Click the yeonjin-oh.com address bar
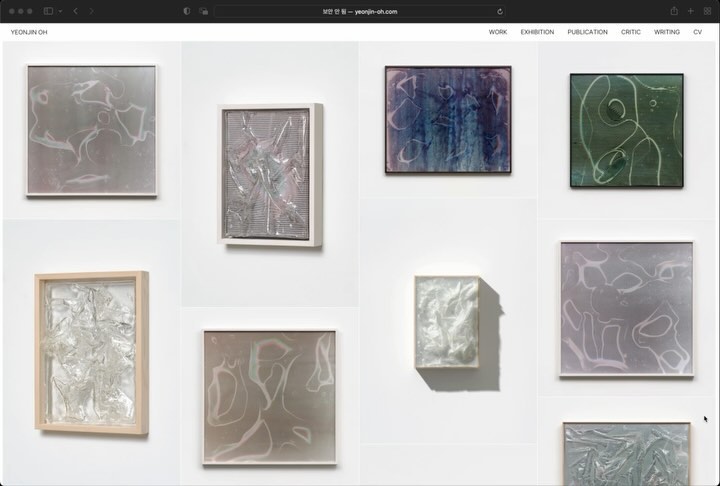 point(360,11)
